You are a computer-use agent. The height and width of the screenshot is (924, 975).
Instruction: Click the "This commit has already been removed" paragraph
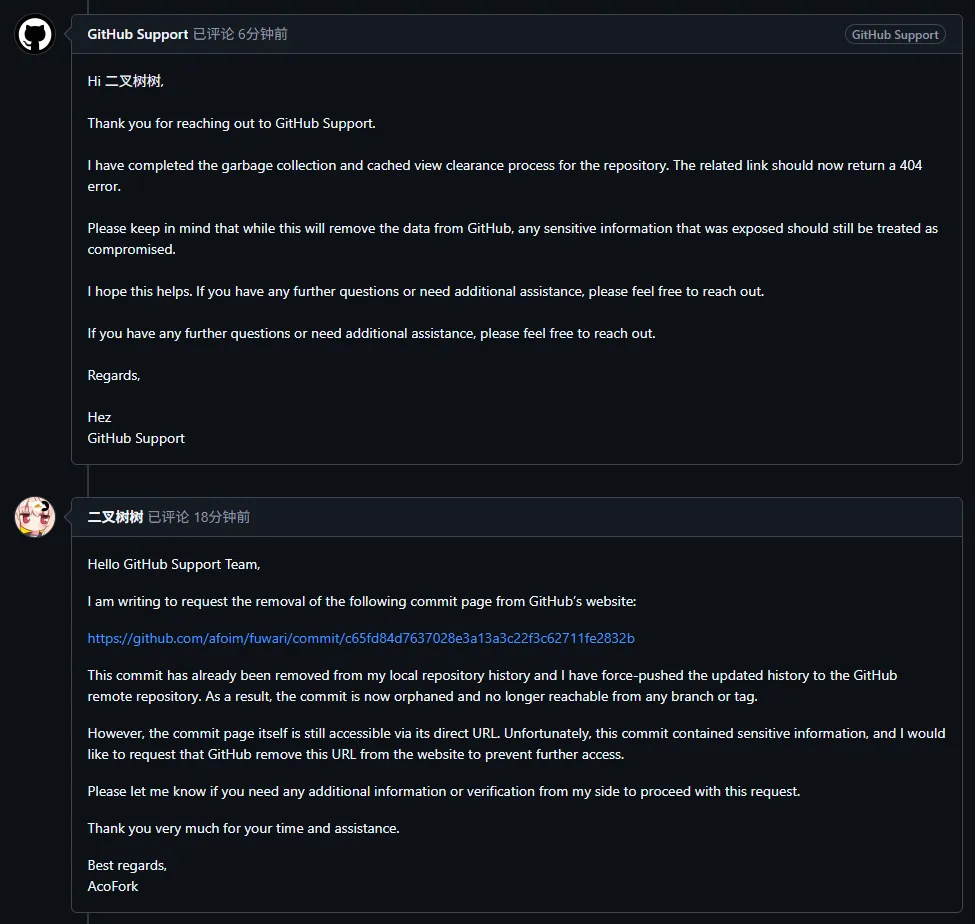pos(492,685)
